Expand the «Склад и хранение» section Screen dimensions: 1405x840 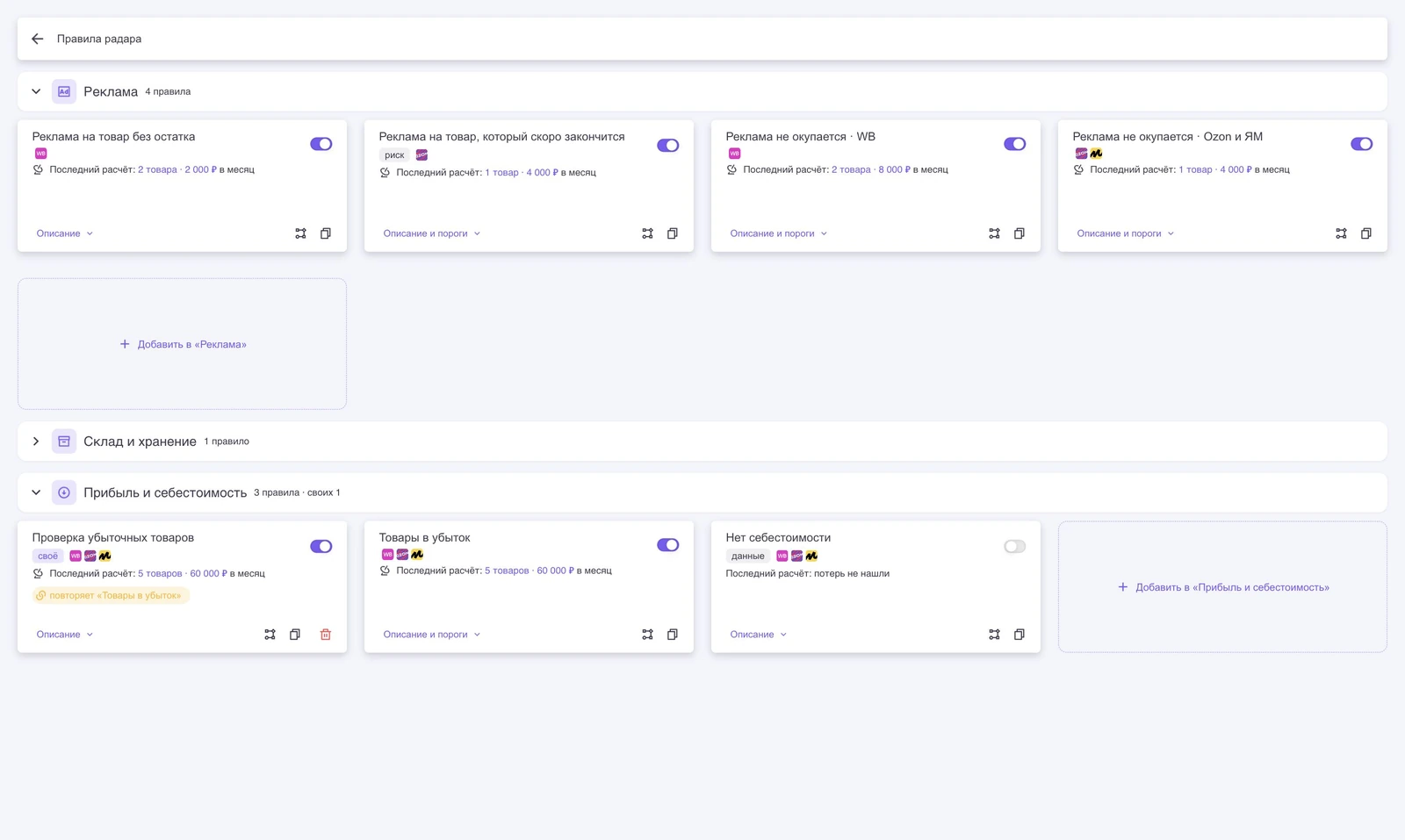click(x=36, y=442)
